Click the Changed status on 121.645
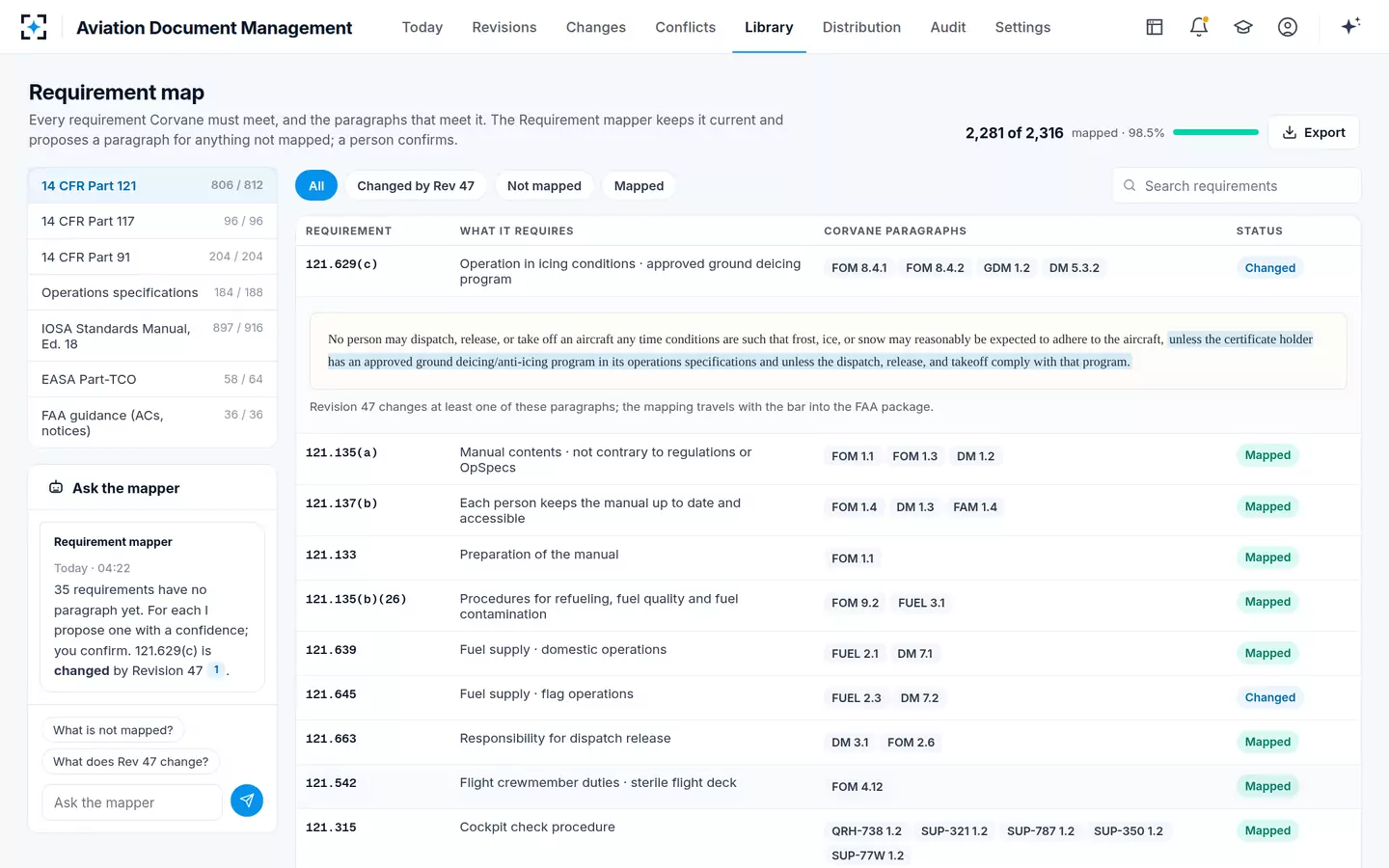Viewport: 1389px width, 868px height. pyautogui.click(x=1270, y=697)
